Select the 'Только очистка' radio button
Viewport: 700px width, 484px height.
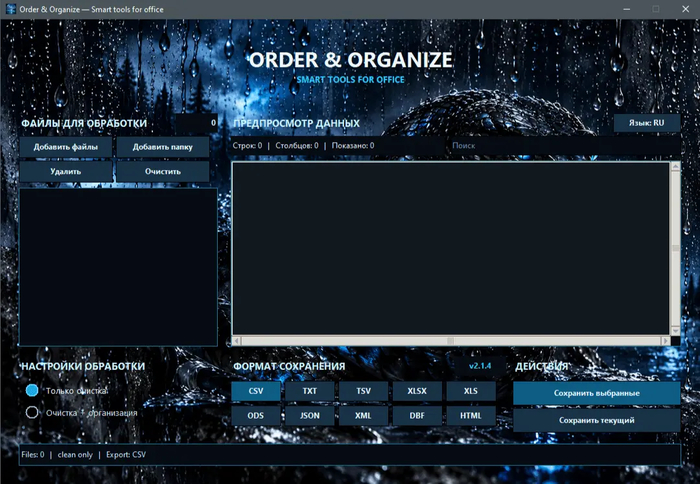(32, 390)
